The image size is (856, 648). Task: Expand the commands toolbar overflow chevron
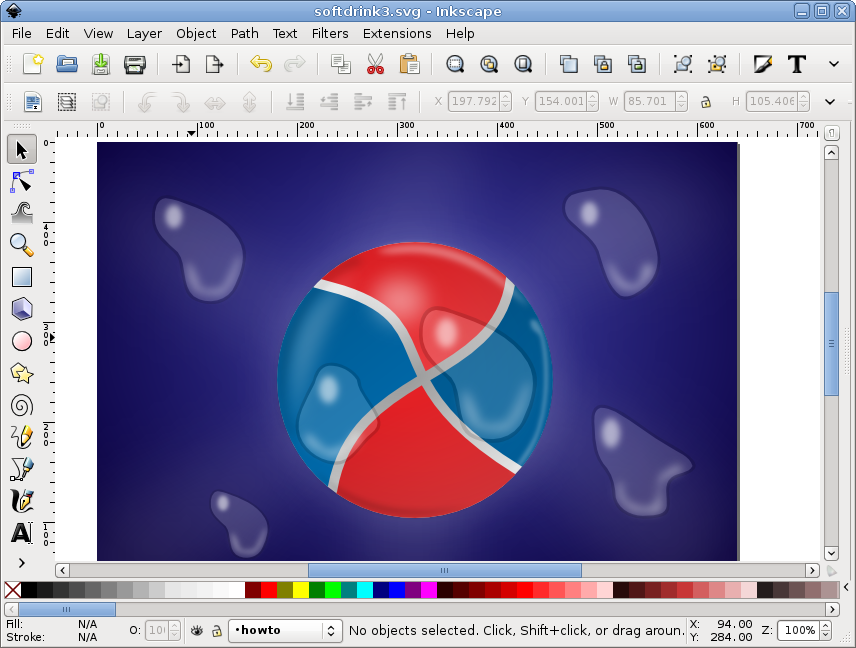[834, 64]
